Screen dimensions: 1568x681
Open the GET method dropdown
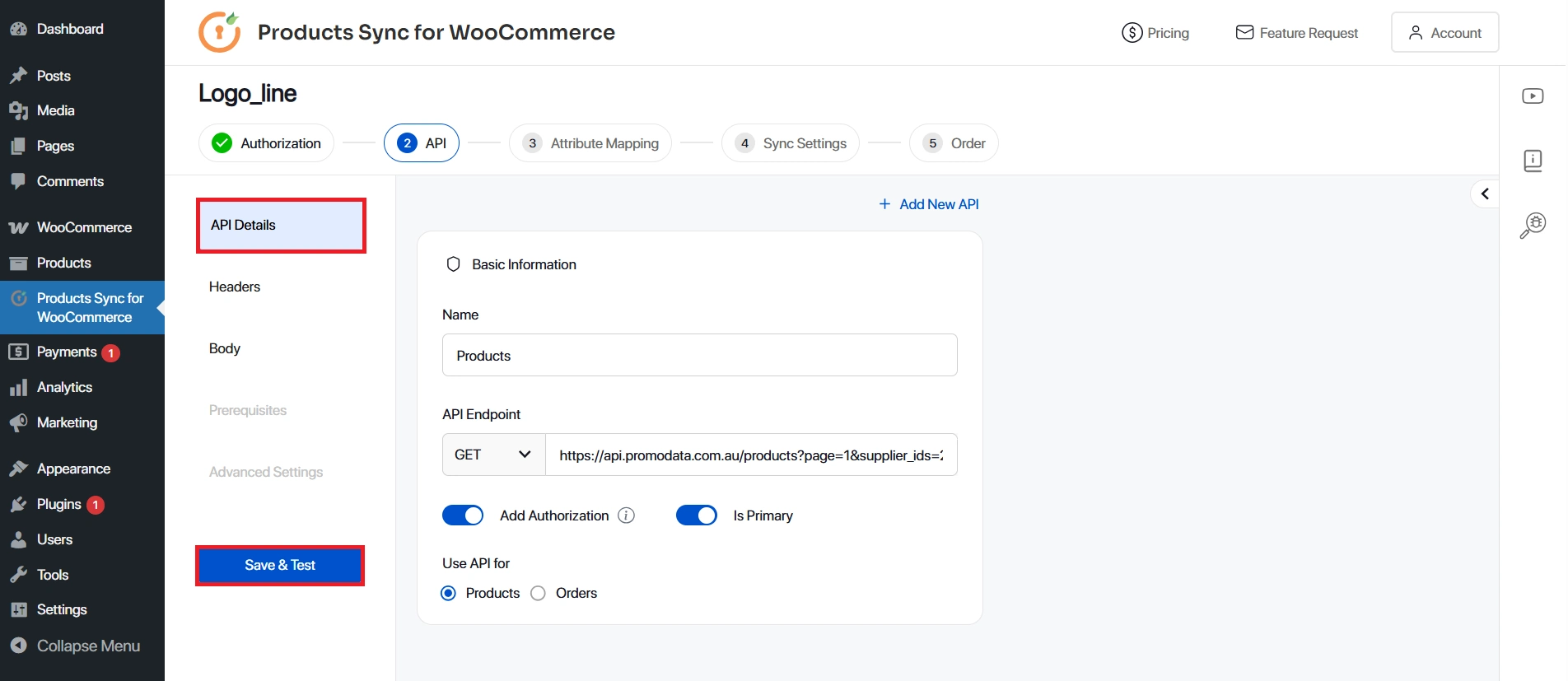click(494, 455)
